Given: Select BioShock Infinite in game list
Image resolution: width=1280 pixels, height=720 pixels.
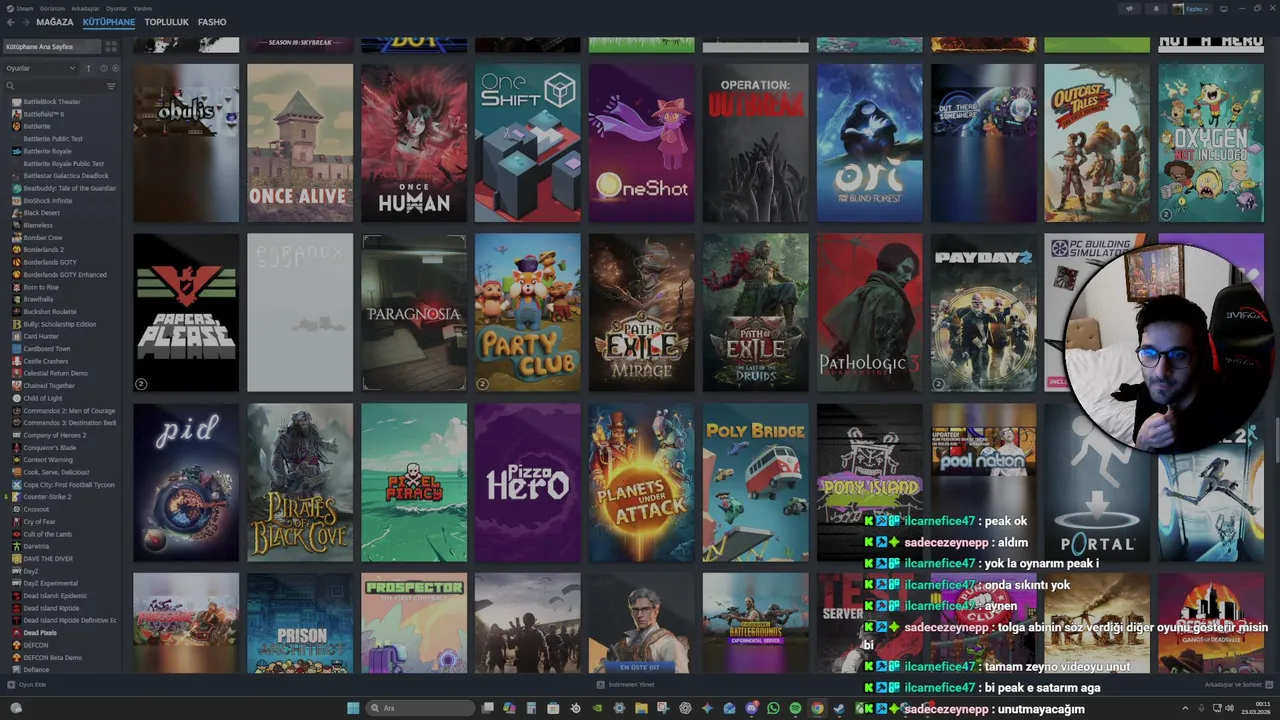Looking at the screenshot, I should (x=48, y=201).
